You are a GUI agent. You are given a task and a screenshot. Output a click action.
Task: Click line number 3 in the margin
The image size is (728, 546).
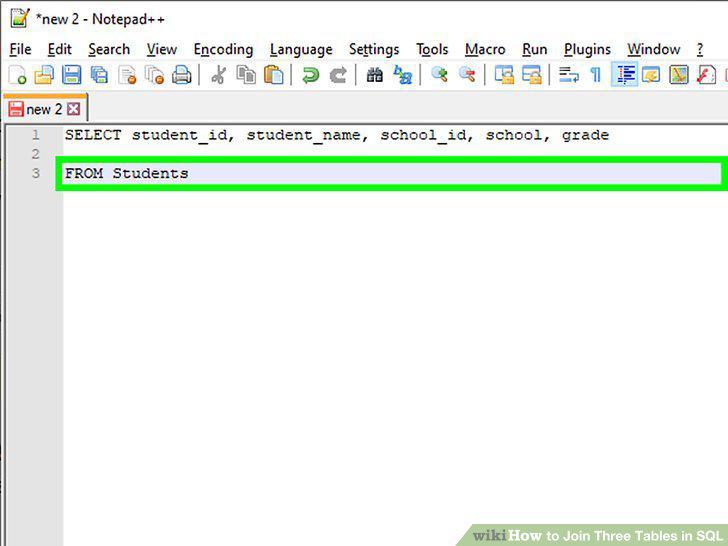pos(36,173)
